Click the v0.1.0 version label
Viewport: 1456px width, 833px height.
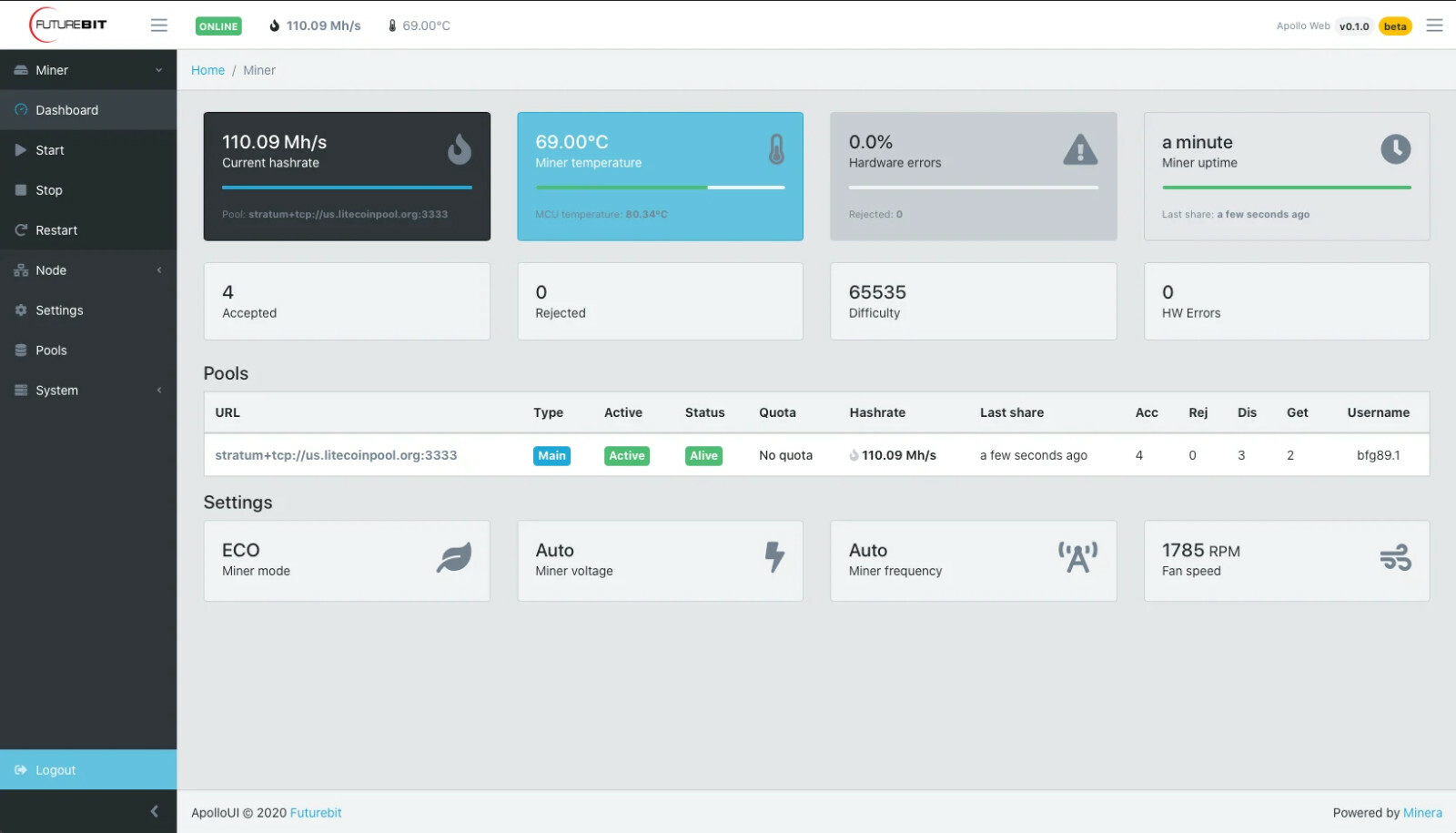point(1354,26)
